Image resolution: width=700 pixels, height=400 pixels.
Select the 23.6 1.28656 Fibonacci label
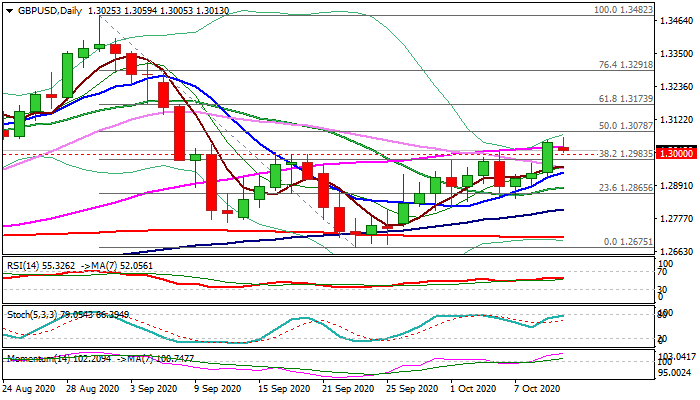626,188
